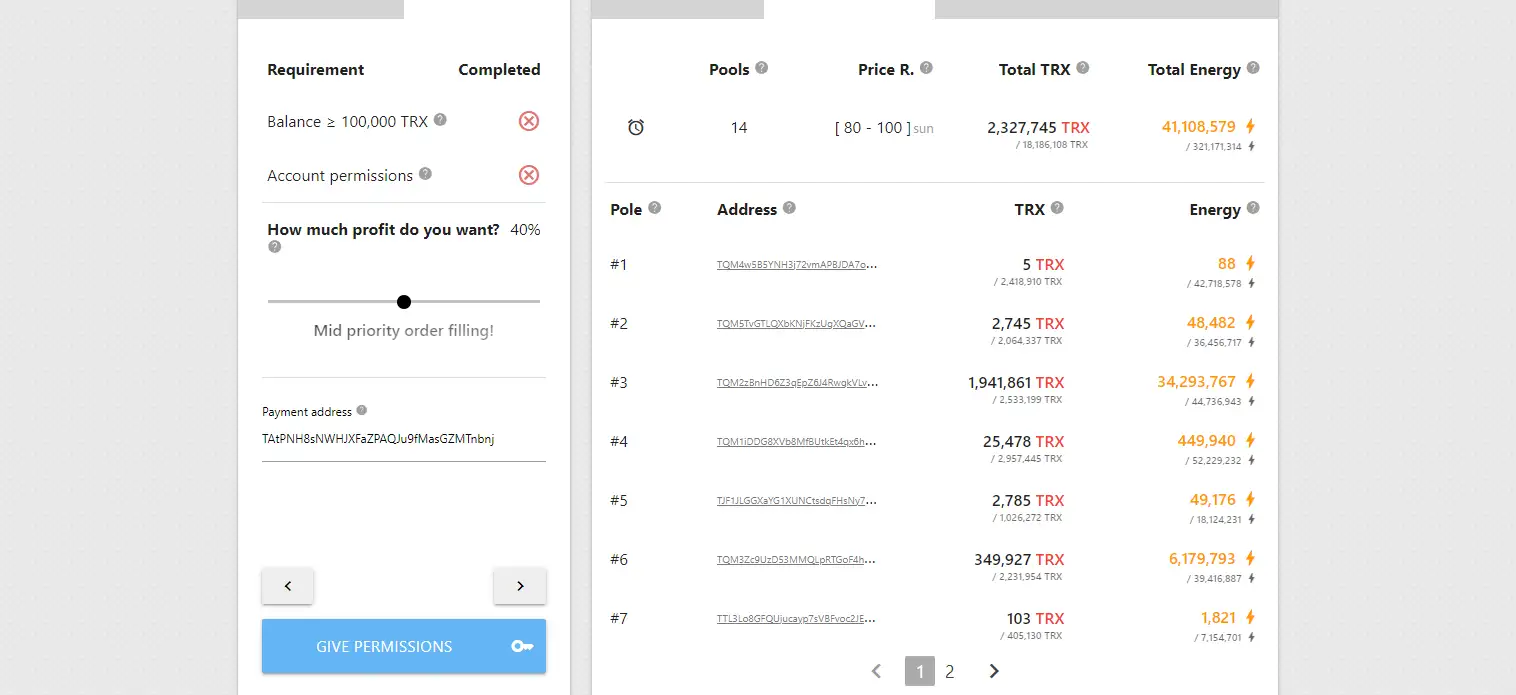Click red X status for Balance requirement
This screenshot has height=695, width=1516.
(x=529, y=121)
